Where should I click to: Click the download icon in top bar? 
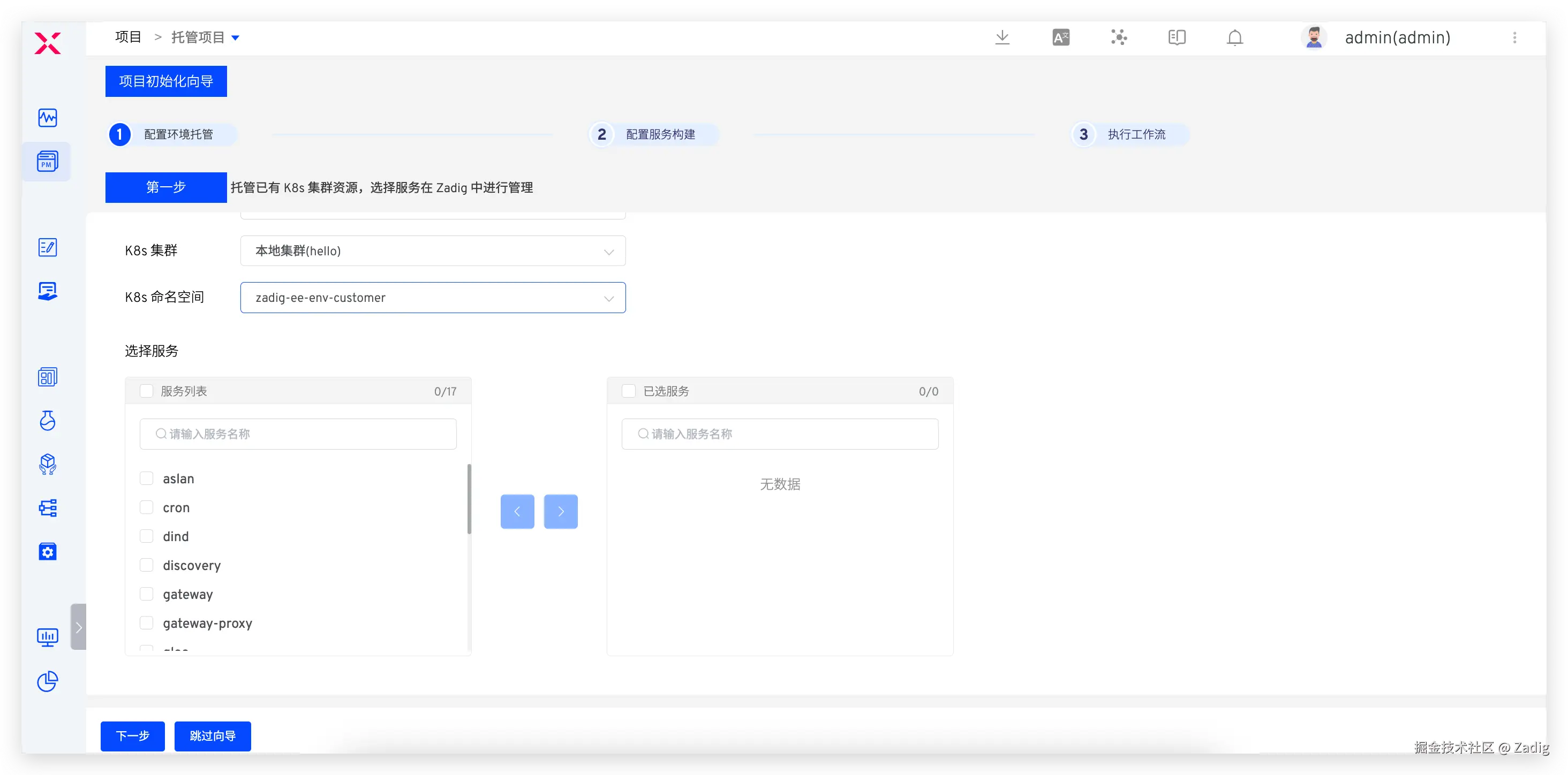[x=1002, y=37]
